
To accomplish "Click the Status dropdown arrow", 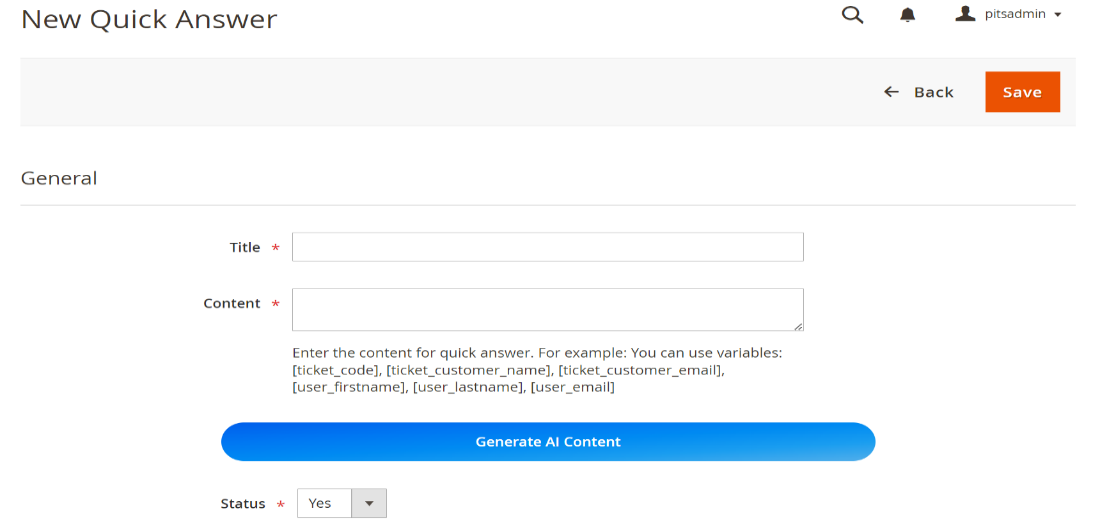I will pos(369,503).
